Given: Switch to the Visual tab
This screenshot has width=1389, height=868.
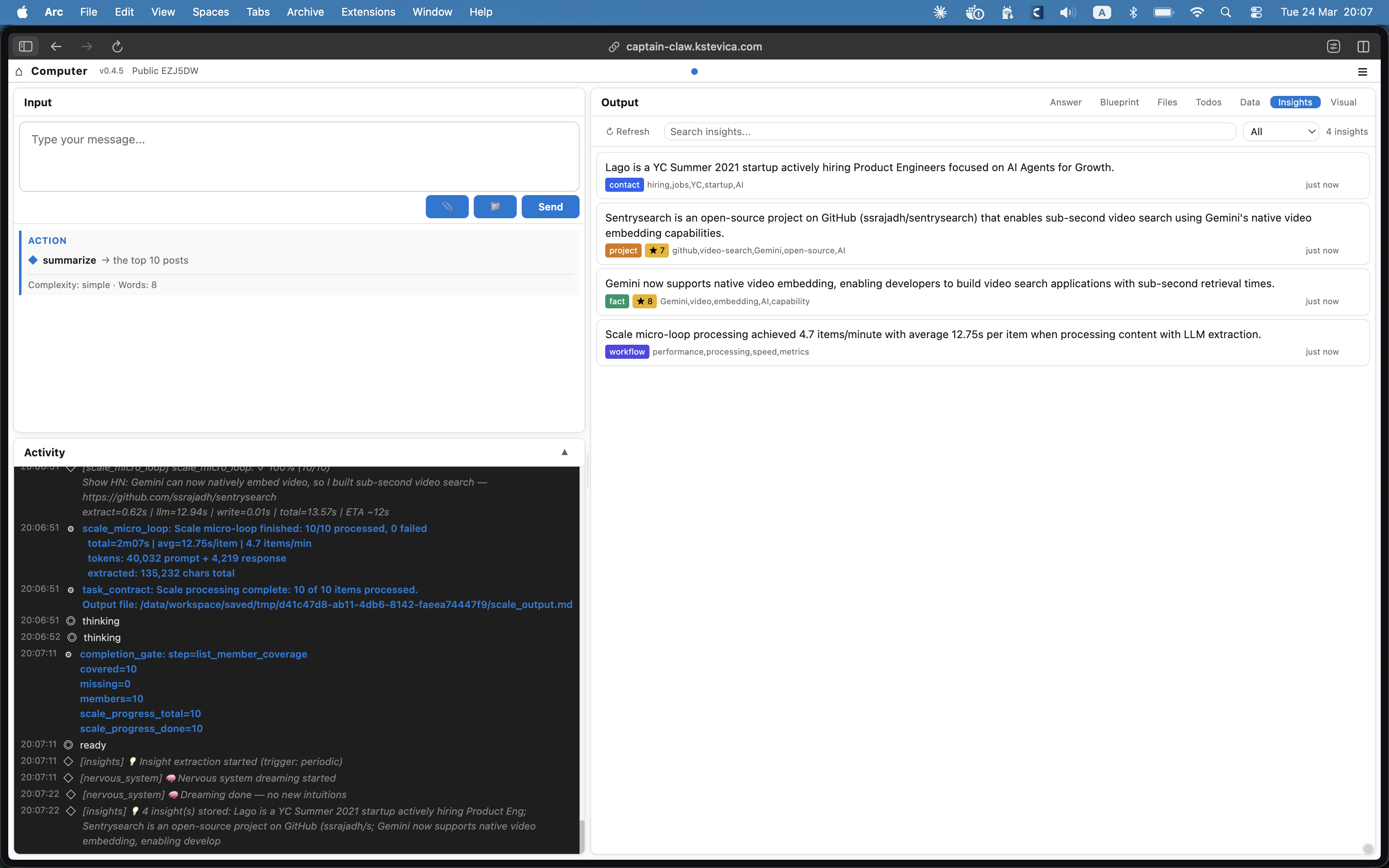Looking at the screenshot, I should pyautogui.click(x=1343, y=102).
